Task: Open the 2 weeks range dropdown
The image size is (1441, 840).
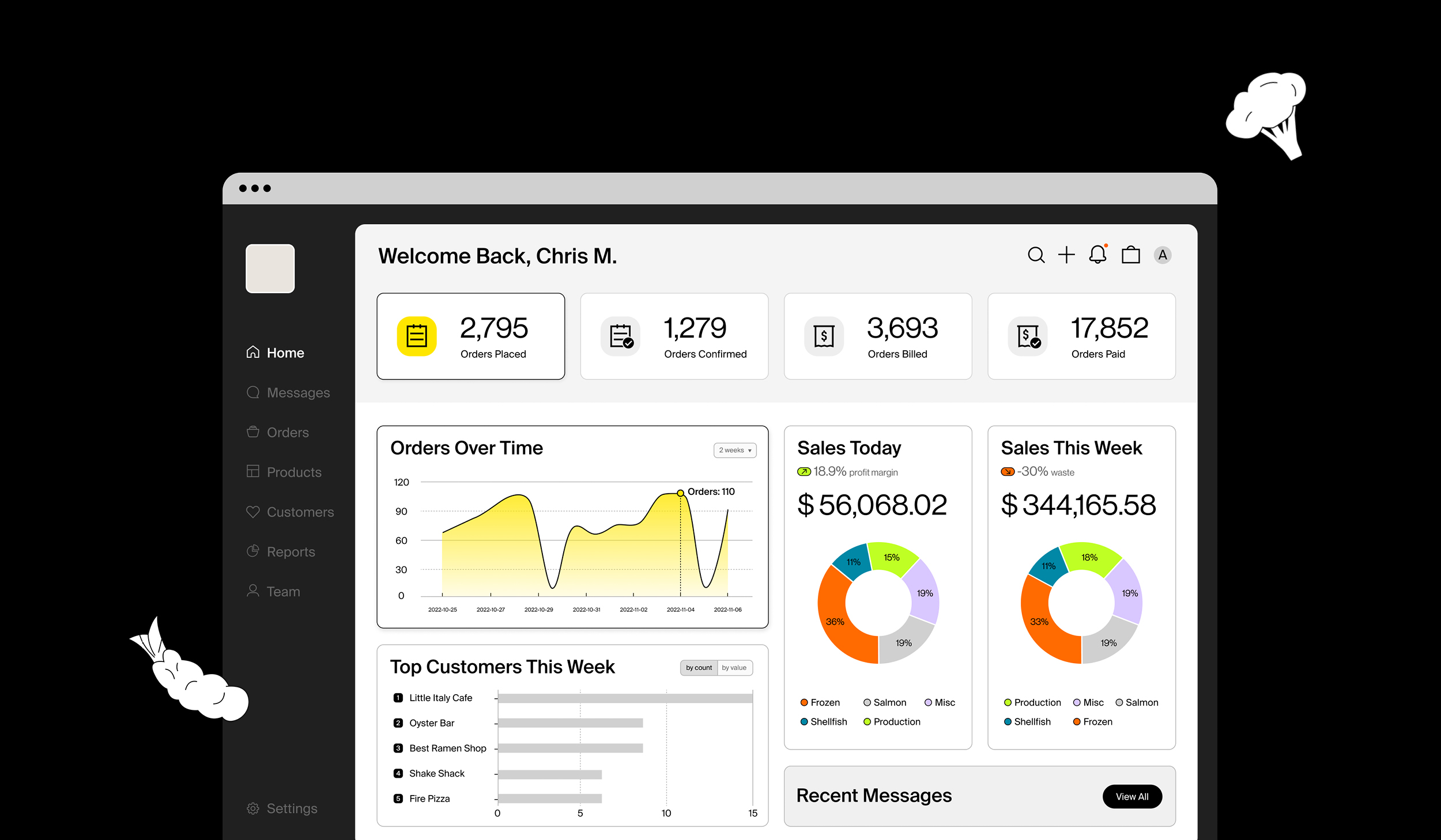Action: [735, 450]
